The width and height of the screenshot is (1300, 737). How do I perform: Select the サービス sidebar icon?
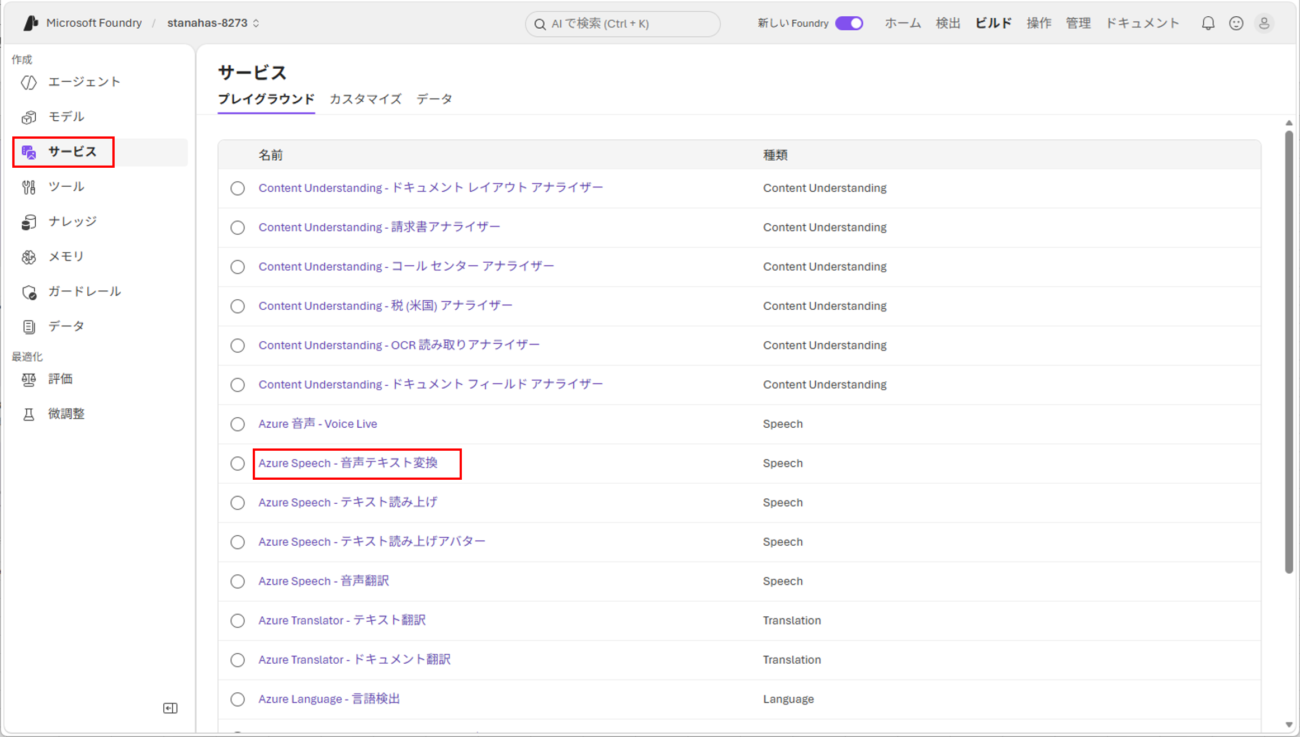(29, 152)
